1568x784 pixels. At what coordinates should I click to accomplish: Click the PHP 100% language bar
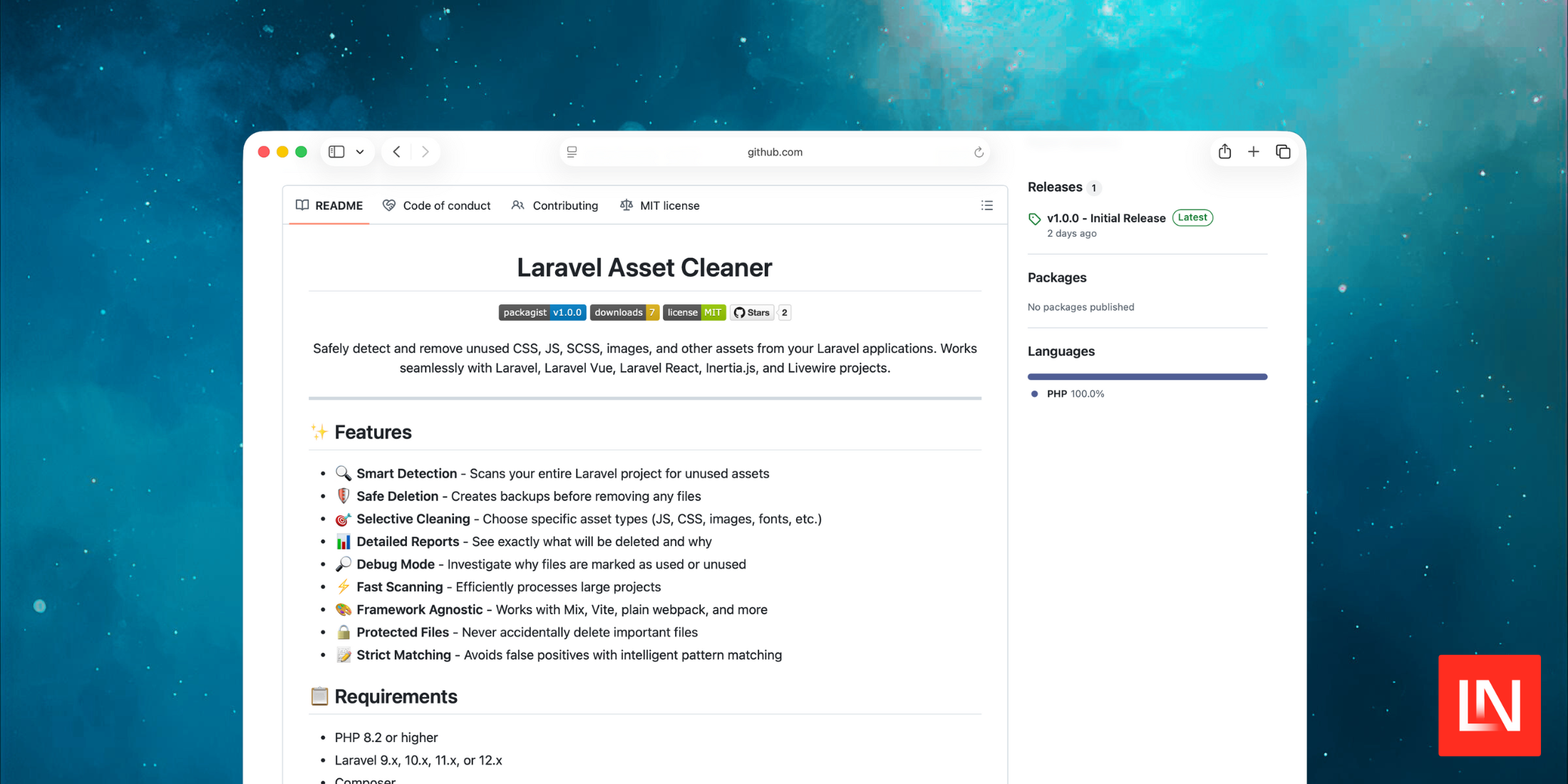(x=1147, y=376)
